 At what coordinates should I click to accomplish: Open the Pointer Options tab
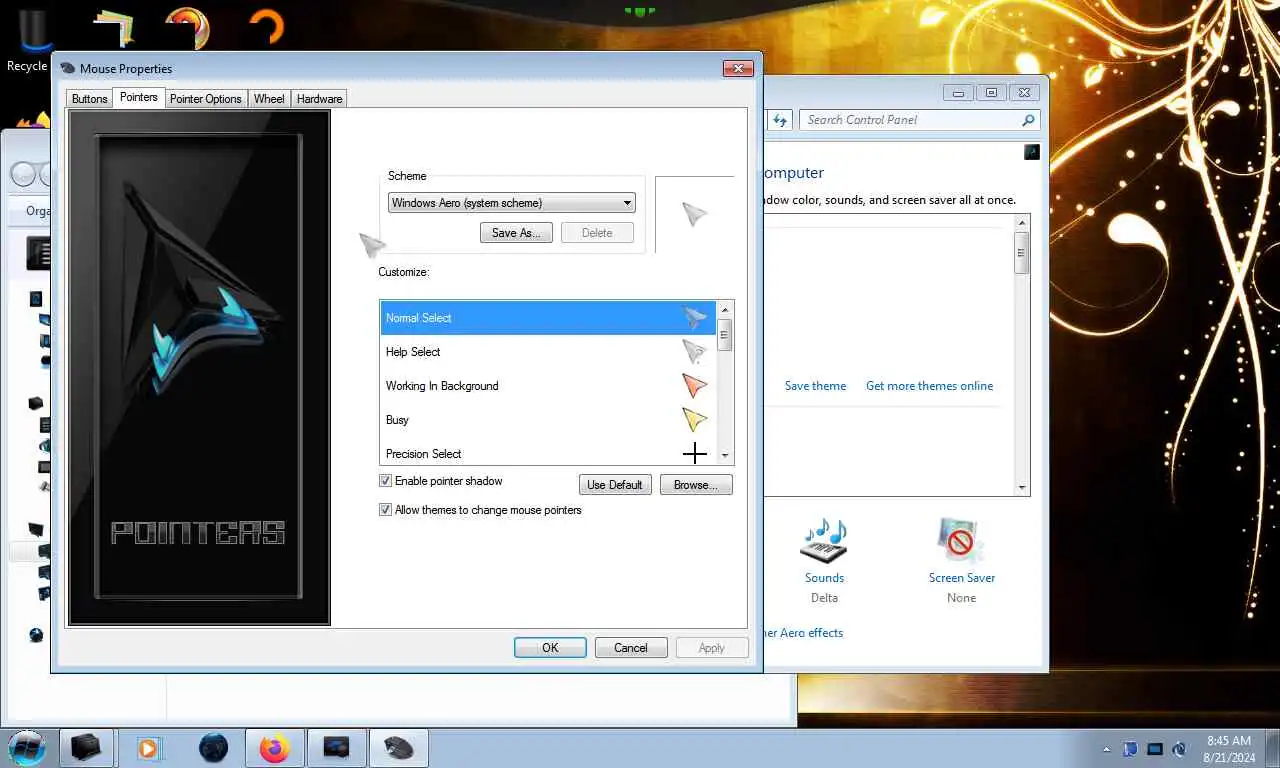point(205,98)
